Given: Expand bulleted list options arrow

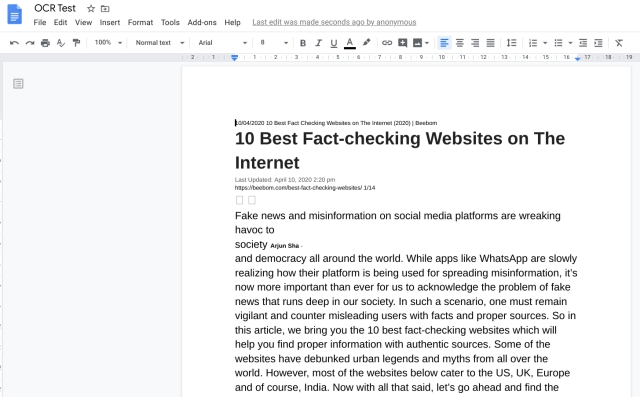Looking at the screenshot, I should (570, 43).
